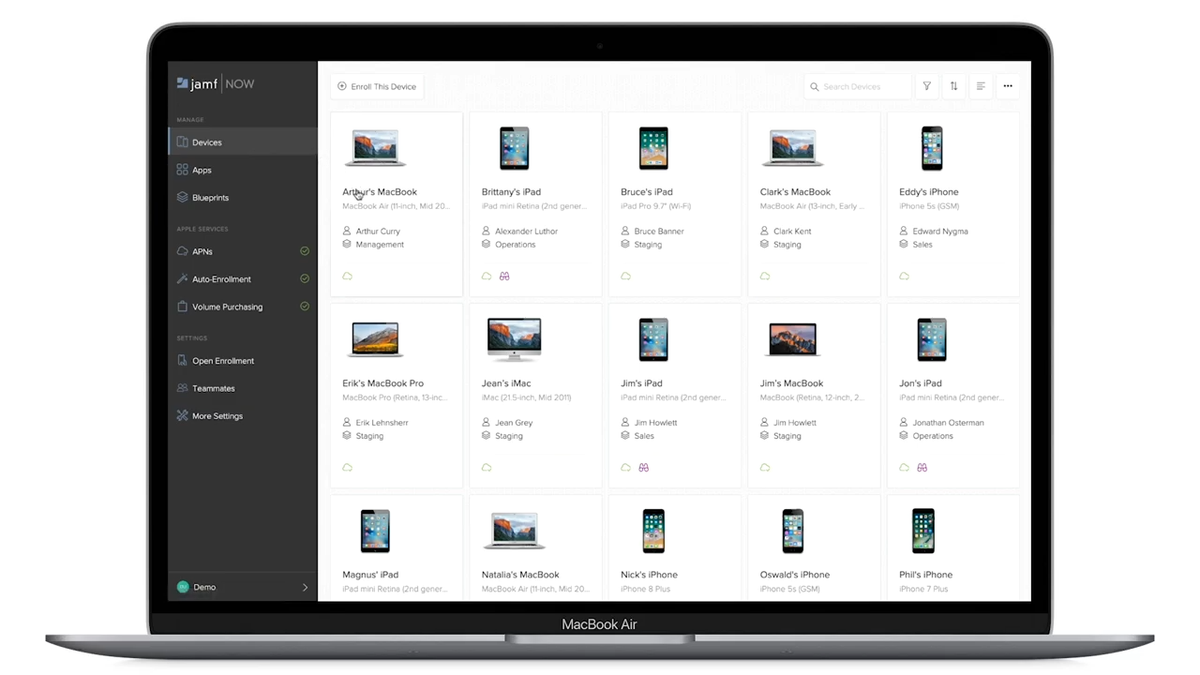
Task: Open the three-dot more options icon
Action: coord(1007,86)
